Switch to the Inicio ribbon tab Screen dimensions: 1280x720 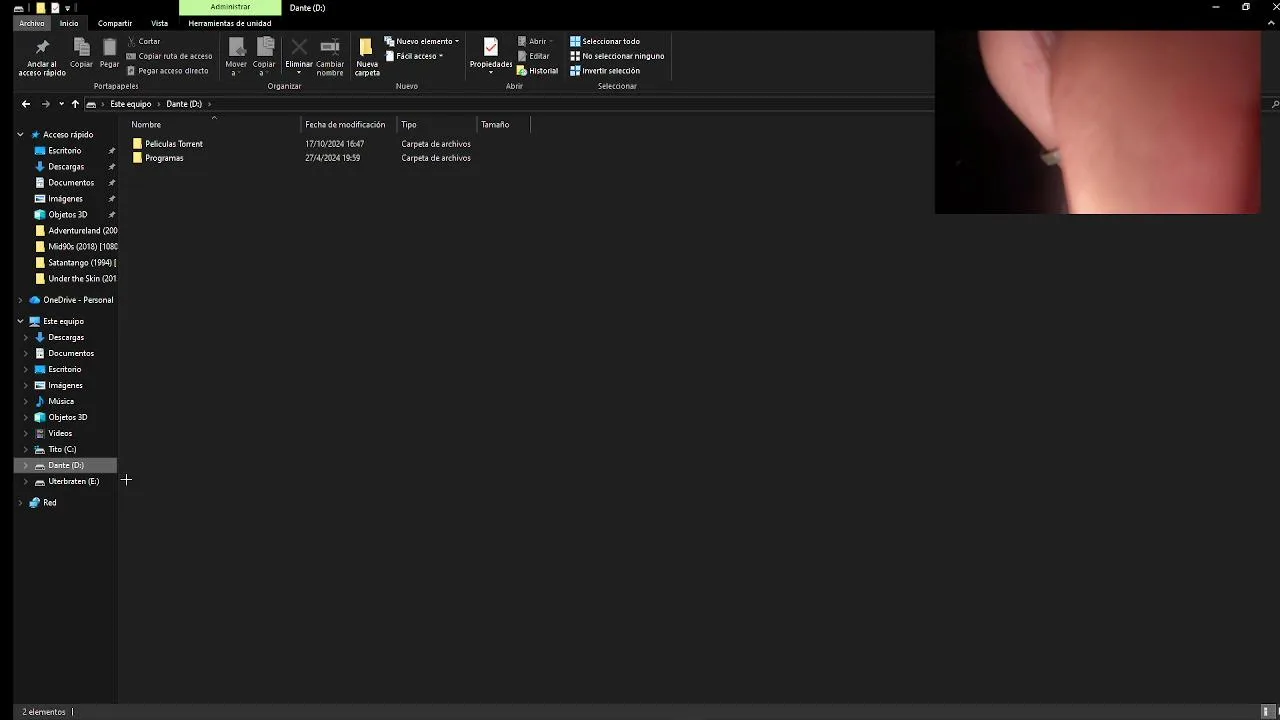click(x=69, y=23)
